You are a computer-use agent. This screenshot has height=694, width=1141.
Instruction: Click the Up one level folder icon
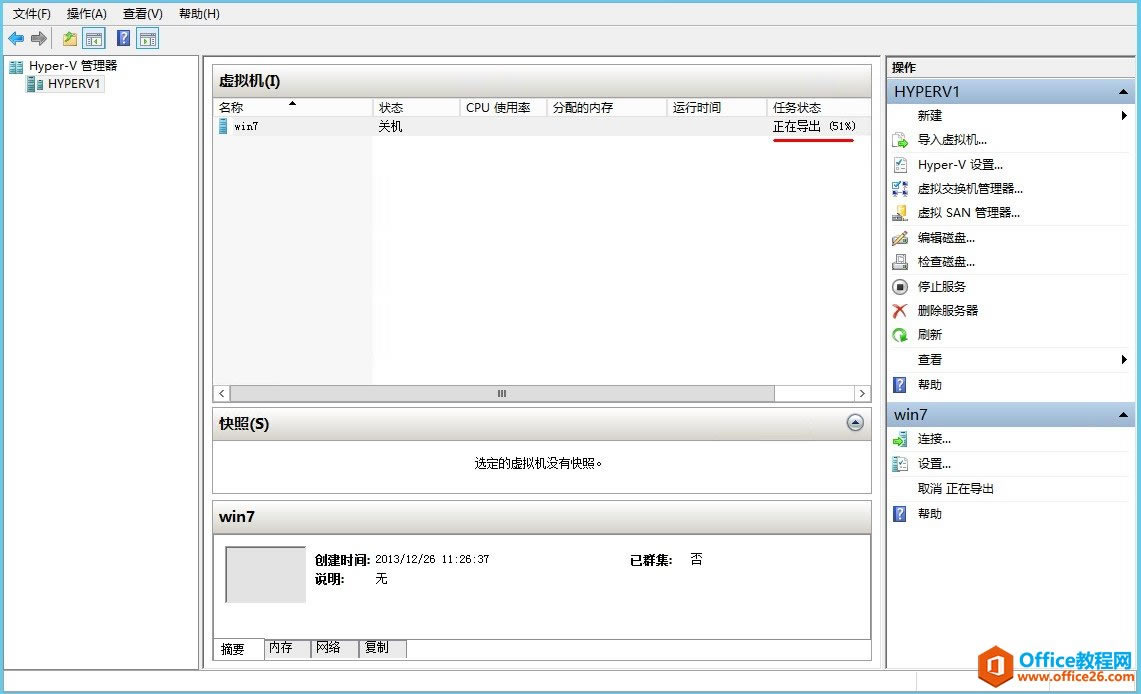click(70, 39)
